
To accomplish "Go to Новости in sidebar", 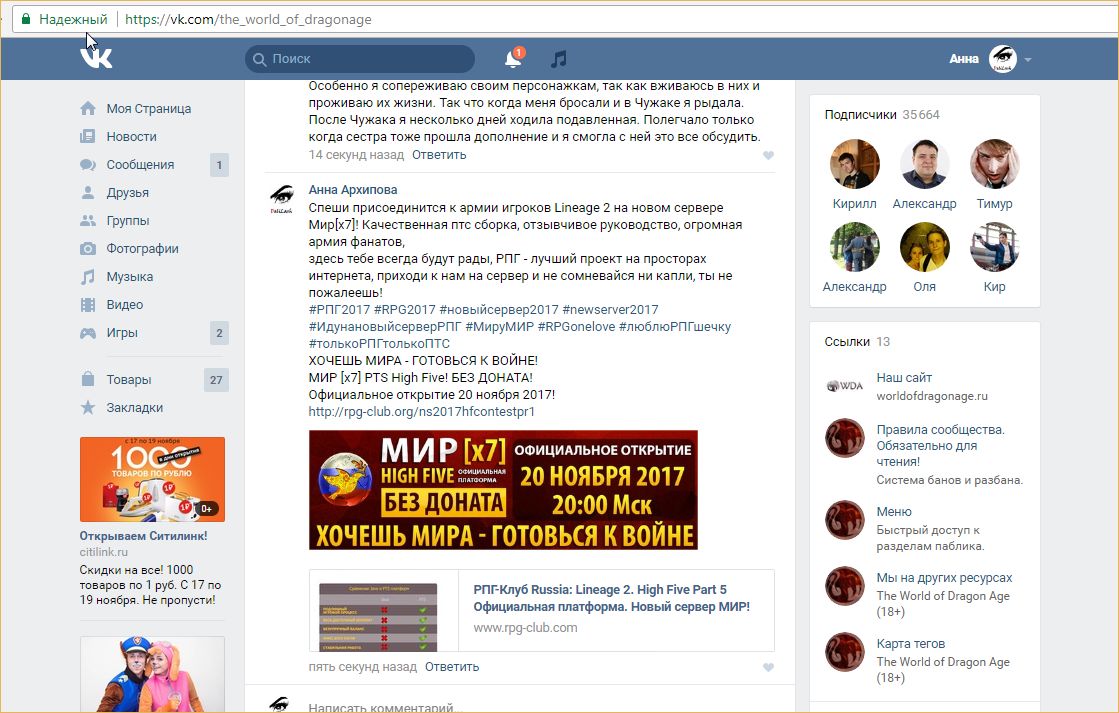I will (x=131, y=136).
